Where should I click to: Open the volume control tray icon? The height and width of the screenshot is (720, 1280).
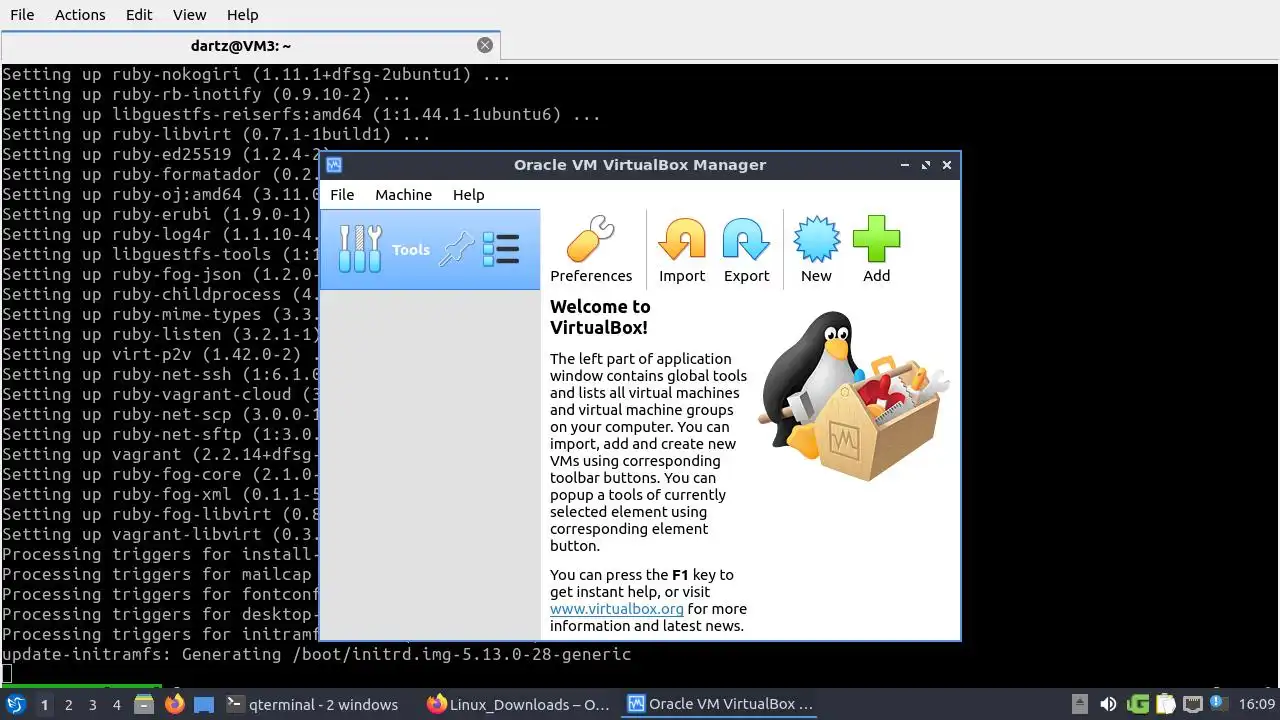coord(1107,704)
